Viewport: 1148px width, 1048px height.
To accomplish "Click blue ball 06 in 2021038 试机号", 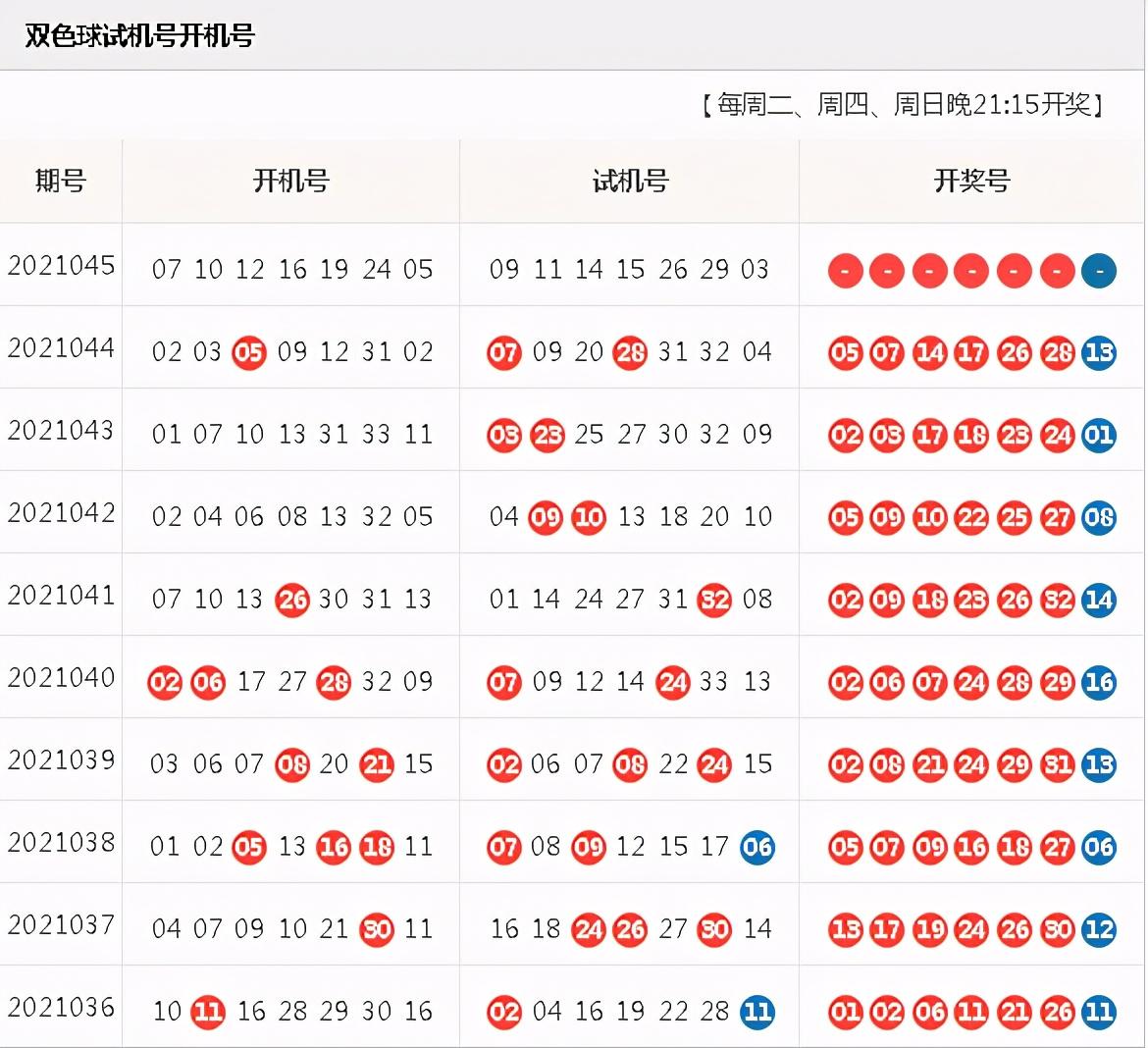I will tap(757, 848).
